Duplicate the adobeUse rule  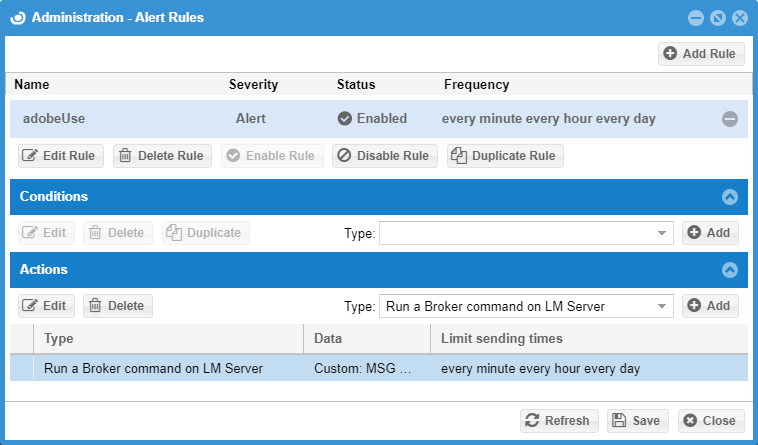click(x=505, y=156)
